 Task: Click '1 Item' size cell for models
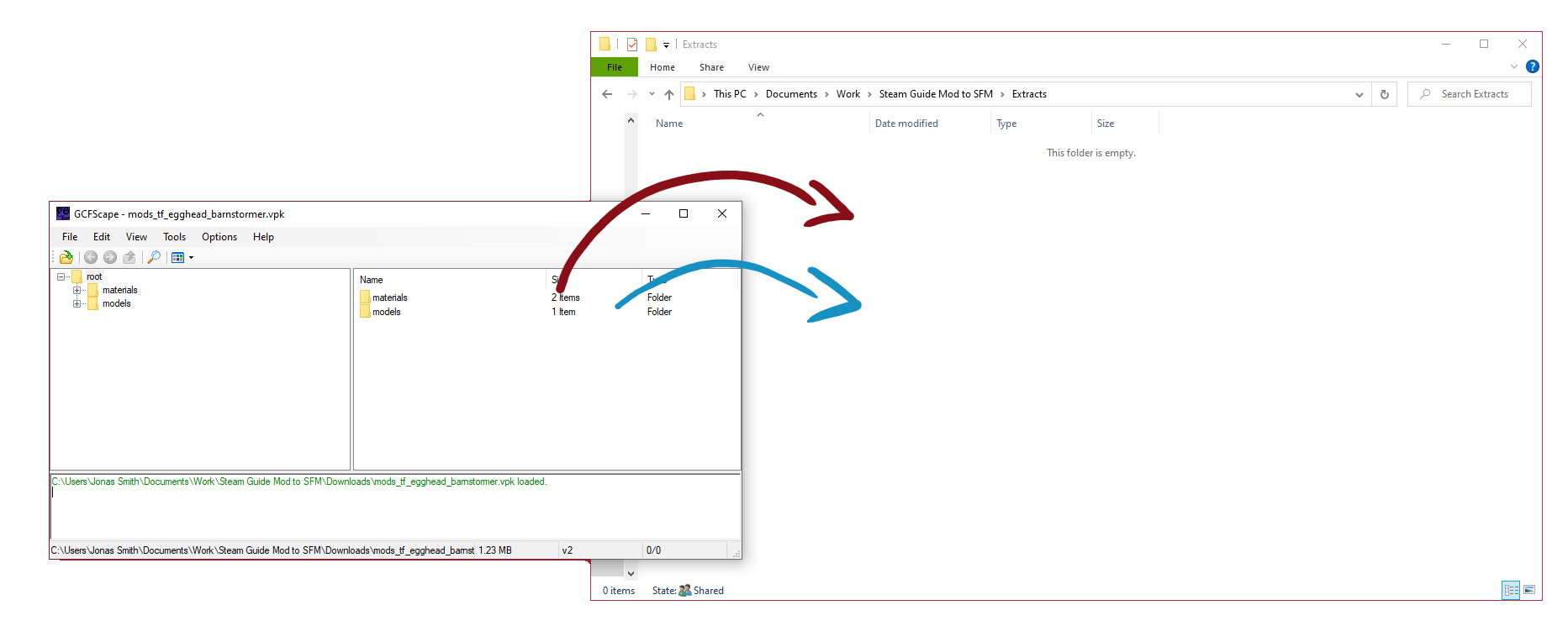coord(564,312)
